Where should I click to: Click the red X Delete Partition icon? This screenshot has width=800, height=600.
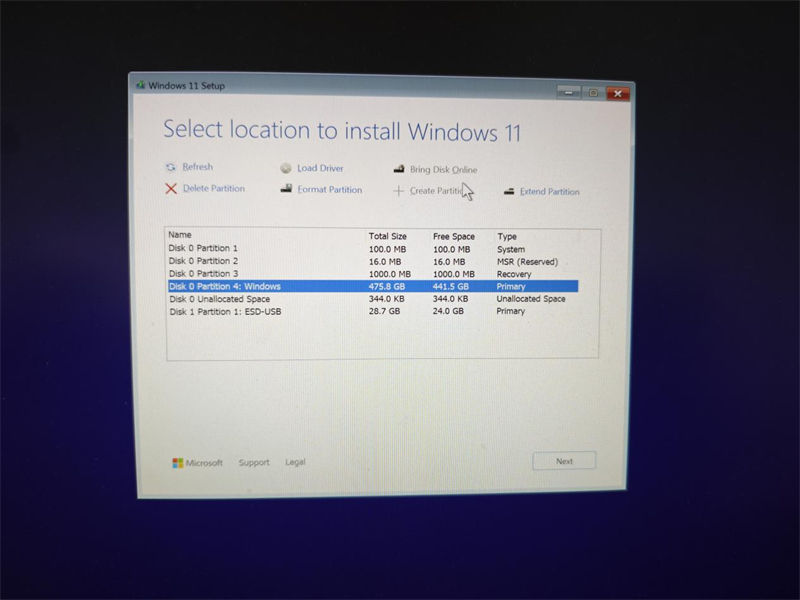[x=171, y=189]
